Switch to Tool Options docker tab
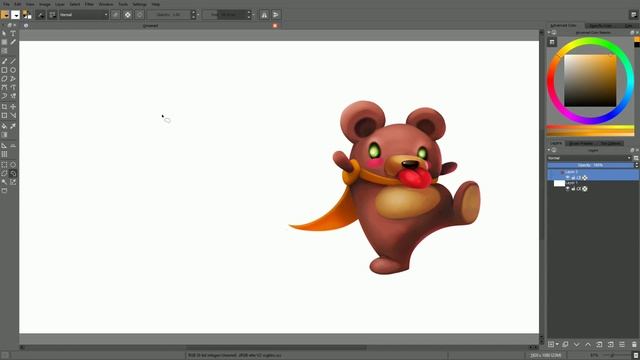This screenshot has height=360, width=640. point(610,144)
